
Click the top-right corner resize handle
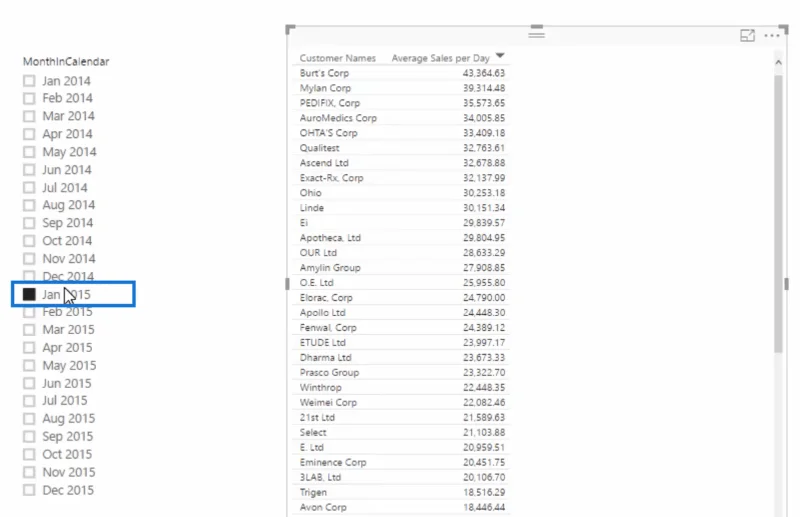pyautogui.click(x=784, y=29)
